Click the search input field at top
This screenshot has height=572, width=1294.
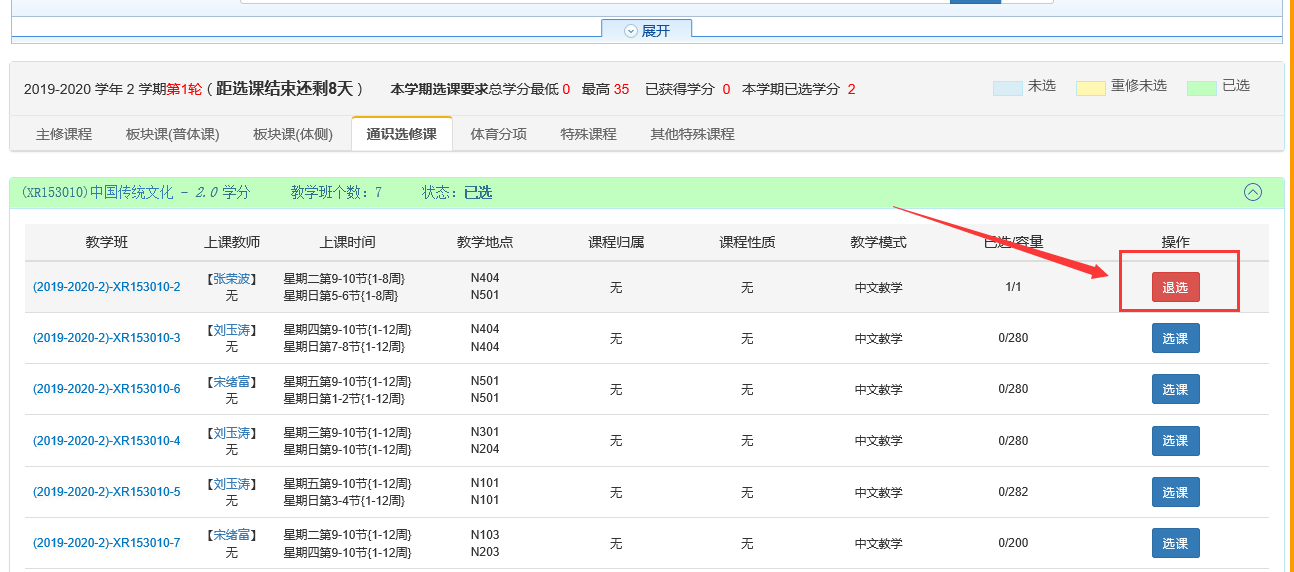(594, 1)
